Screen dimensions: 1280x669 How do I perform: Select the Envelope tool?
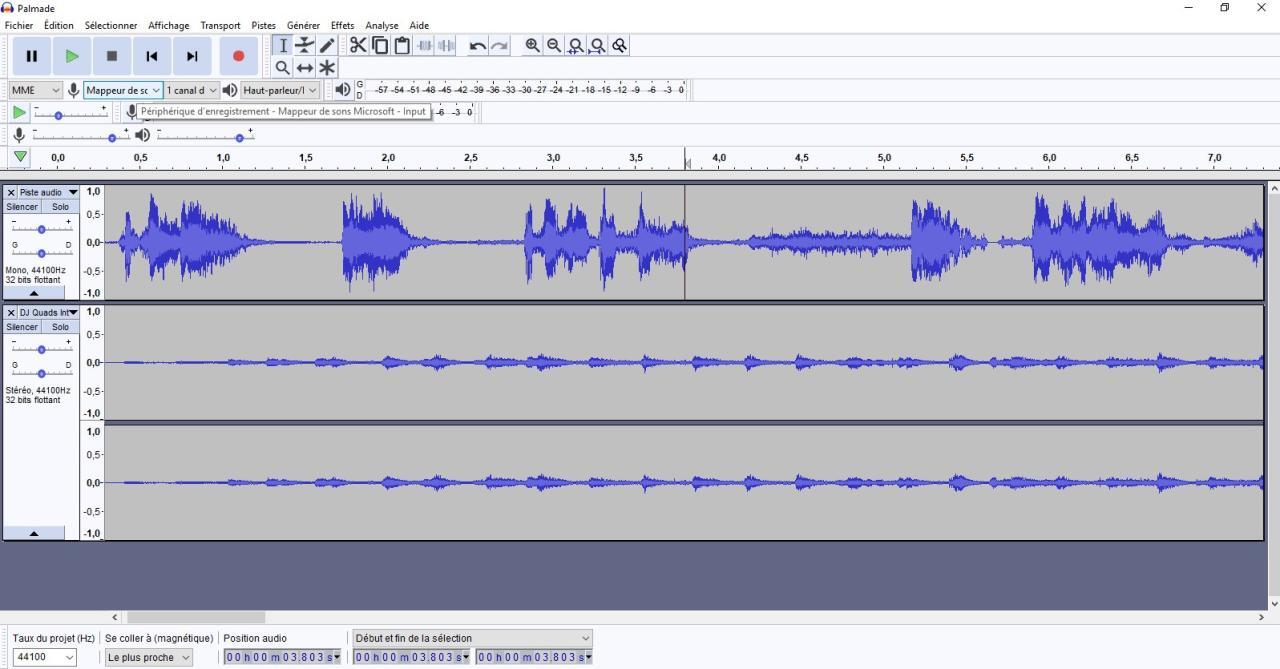point(305,45)
